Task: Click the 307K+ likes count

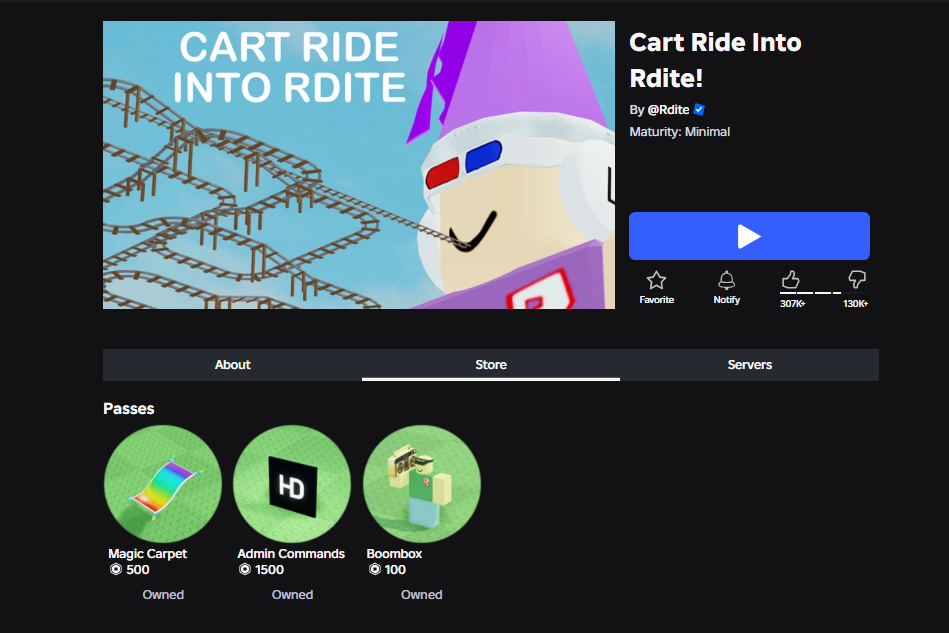Action: coord(792,304)
